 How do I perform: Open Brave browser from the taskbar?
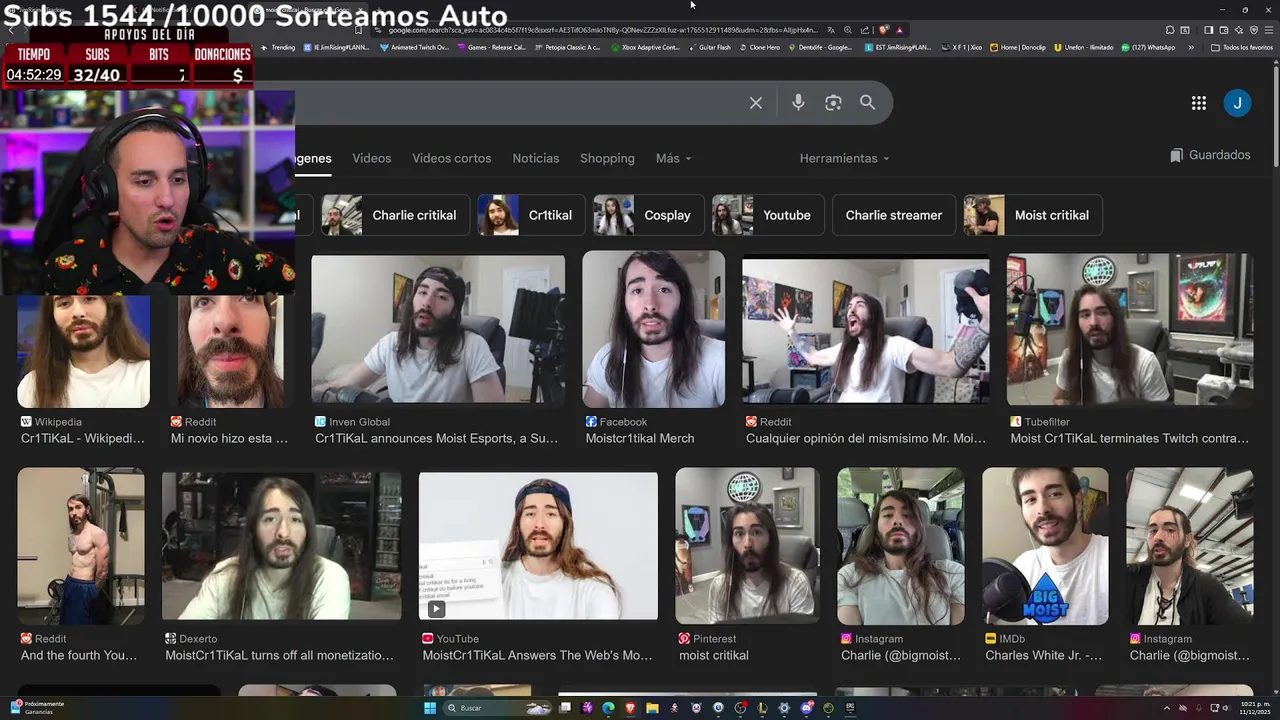click(630, 708)
